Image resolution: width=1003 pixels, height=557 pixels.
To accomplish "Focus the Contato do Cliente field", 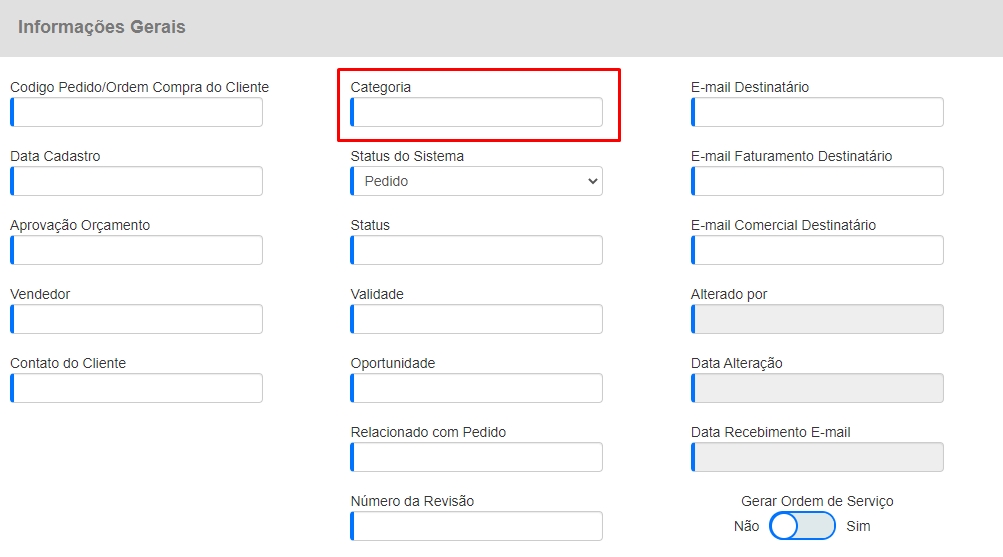I will [x=137, y=388].
